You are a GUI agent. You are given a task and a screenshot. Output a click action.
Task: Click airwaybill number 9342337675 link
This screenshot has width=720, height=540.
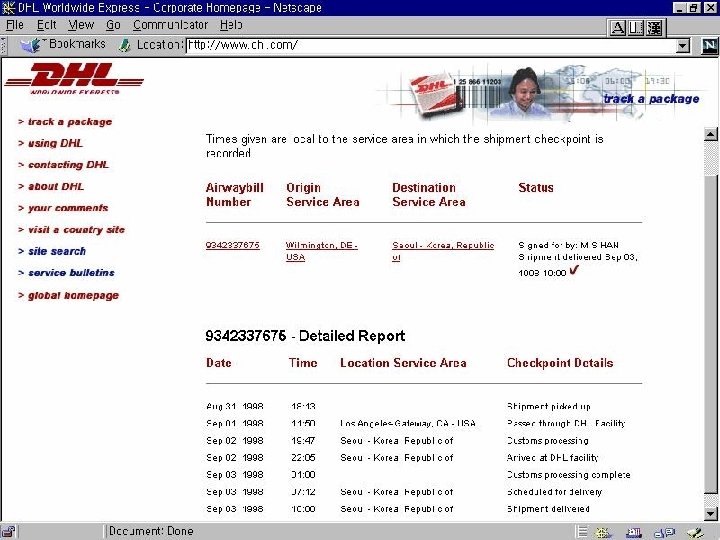(233, 245)
